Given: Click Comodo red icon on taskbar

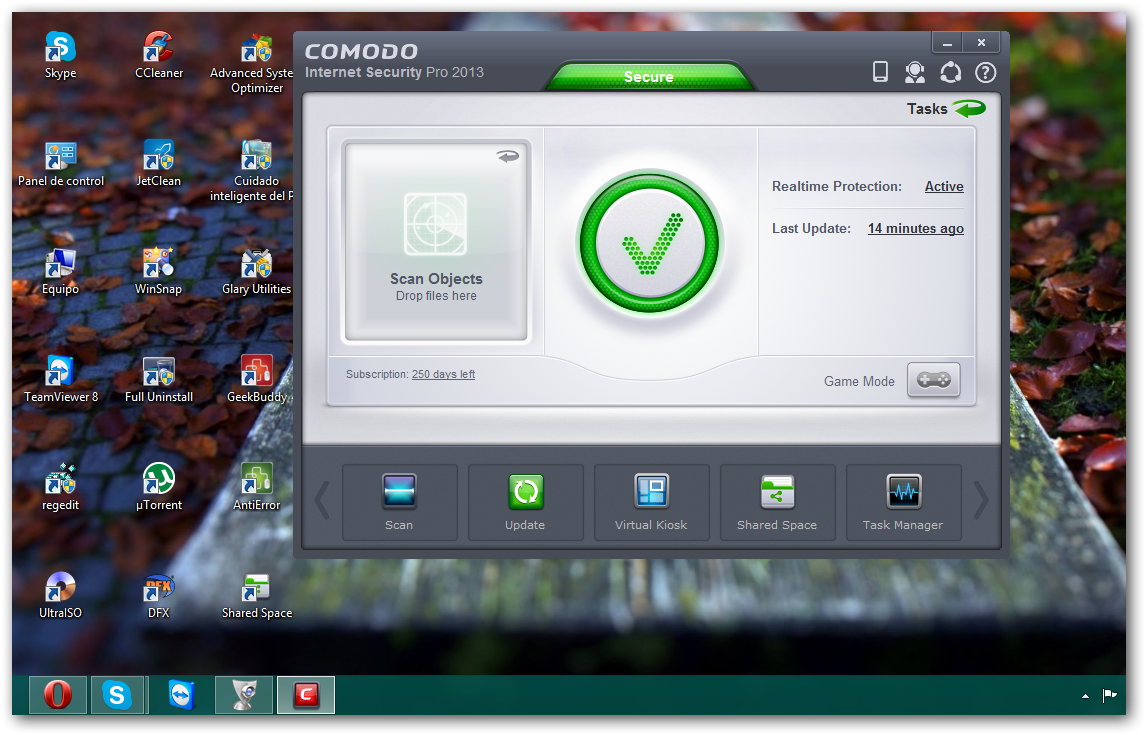Looking at the screenshot, I should pyautogui.click(x=306, y=694).
